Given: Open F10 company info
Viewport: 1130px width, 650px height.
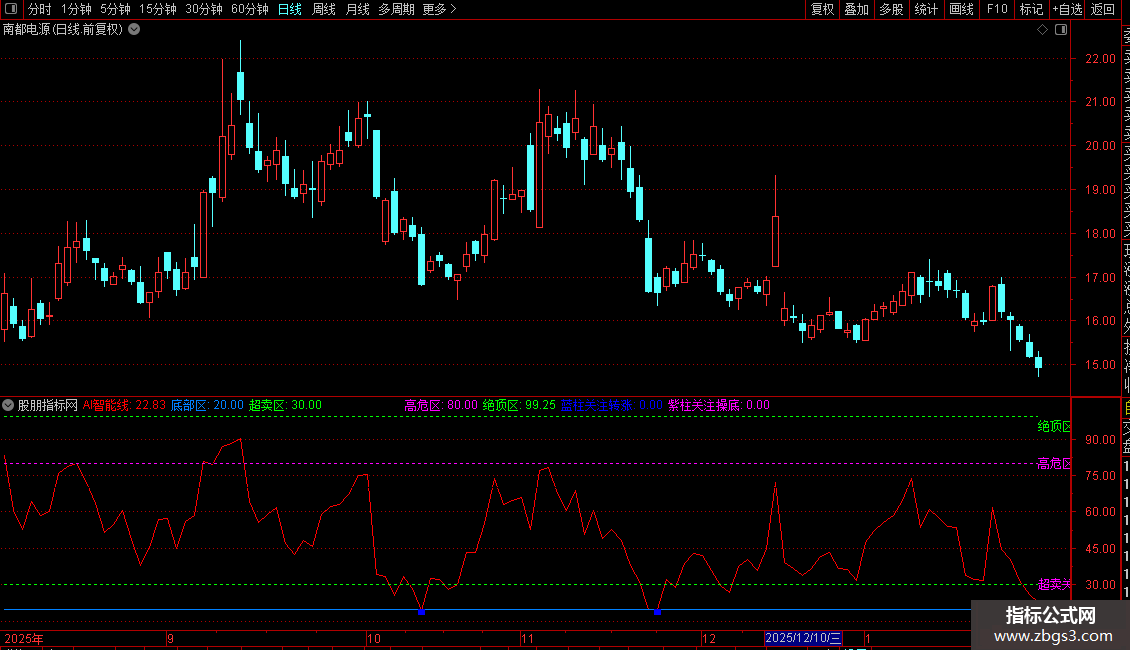Looking at the screenshot, I should 997,9.
